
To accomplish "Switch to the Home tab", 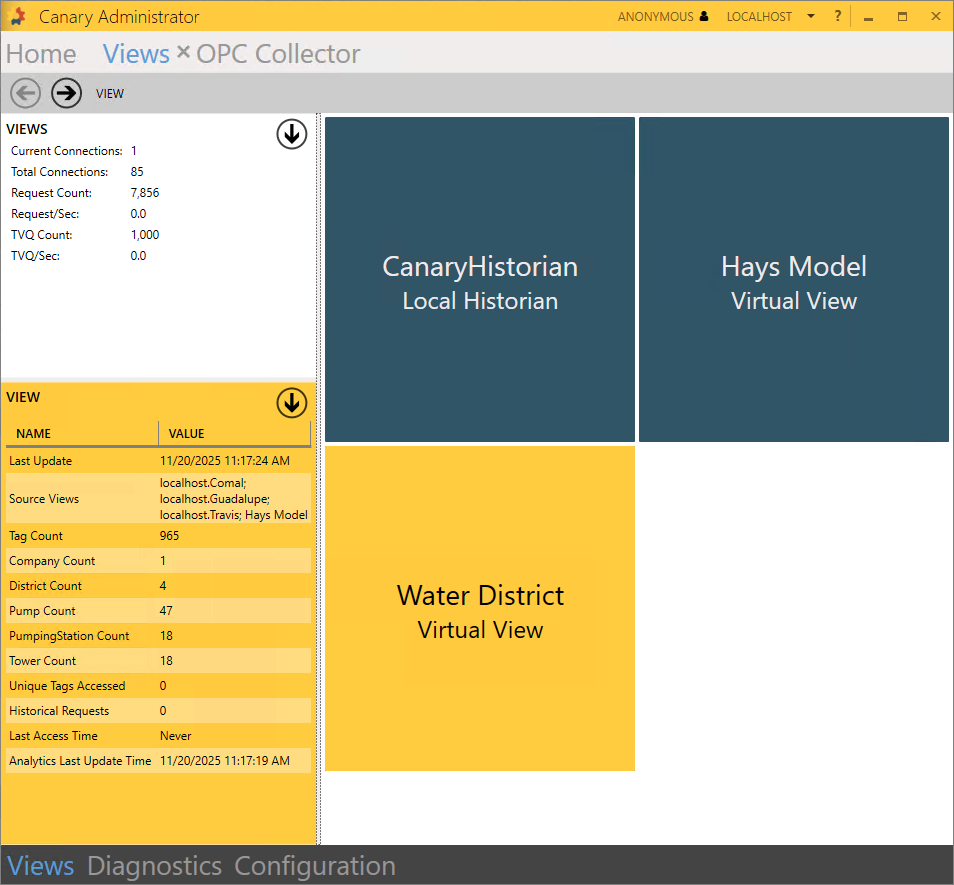I will pos(41,54).
